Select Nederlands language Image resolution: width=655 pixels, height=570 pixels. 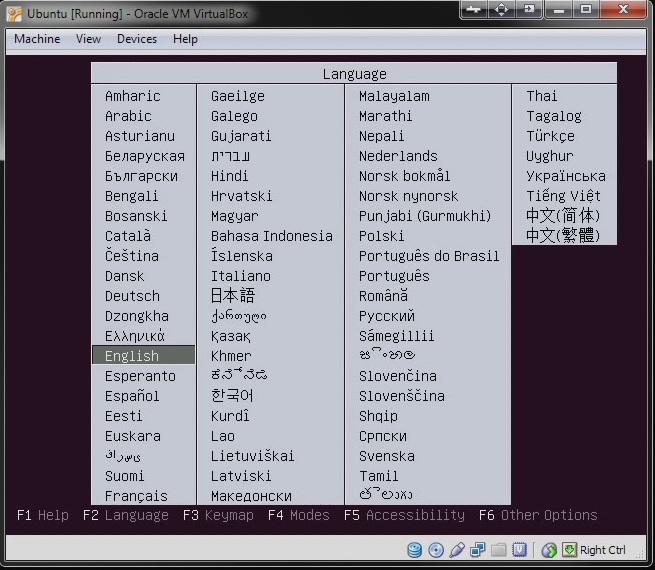click(x=398, y=156)
